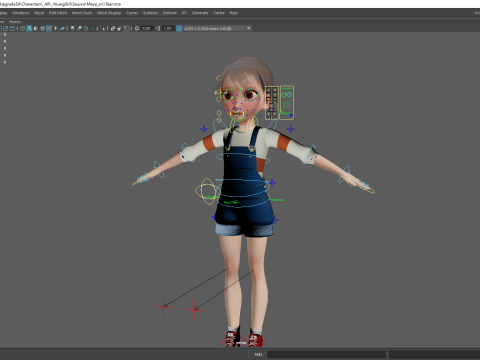This screenshot has height=360, width=480.
Task: Click the Gamma value field showing 1.00
Action: coord(168,28)
